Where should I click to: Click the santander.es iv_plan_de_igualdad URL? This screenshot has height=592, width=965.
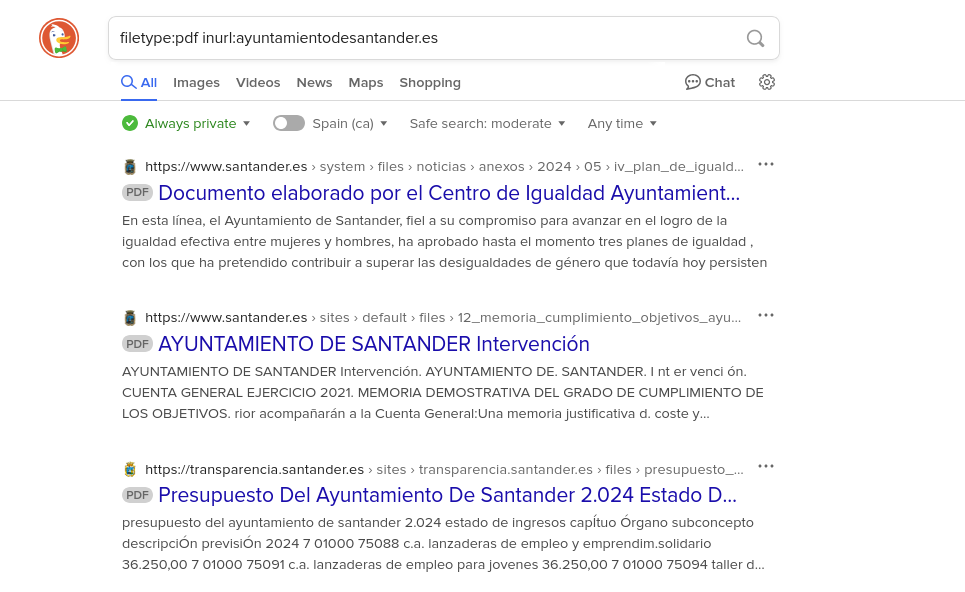click(444, 167)
